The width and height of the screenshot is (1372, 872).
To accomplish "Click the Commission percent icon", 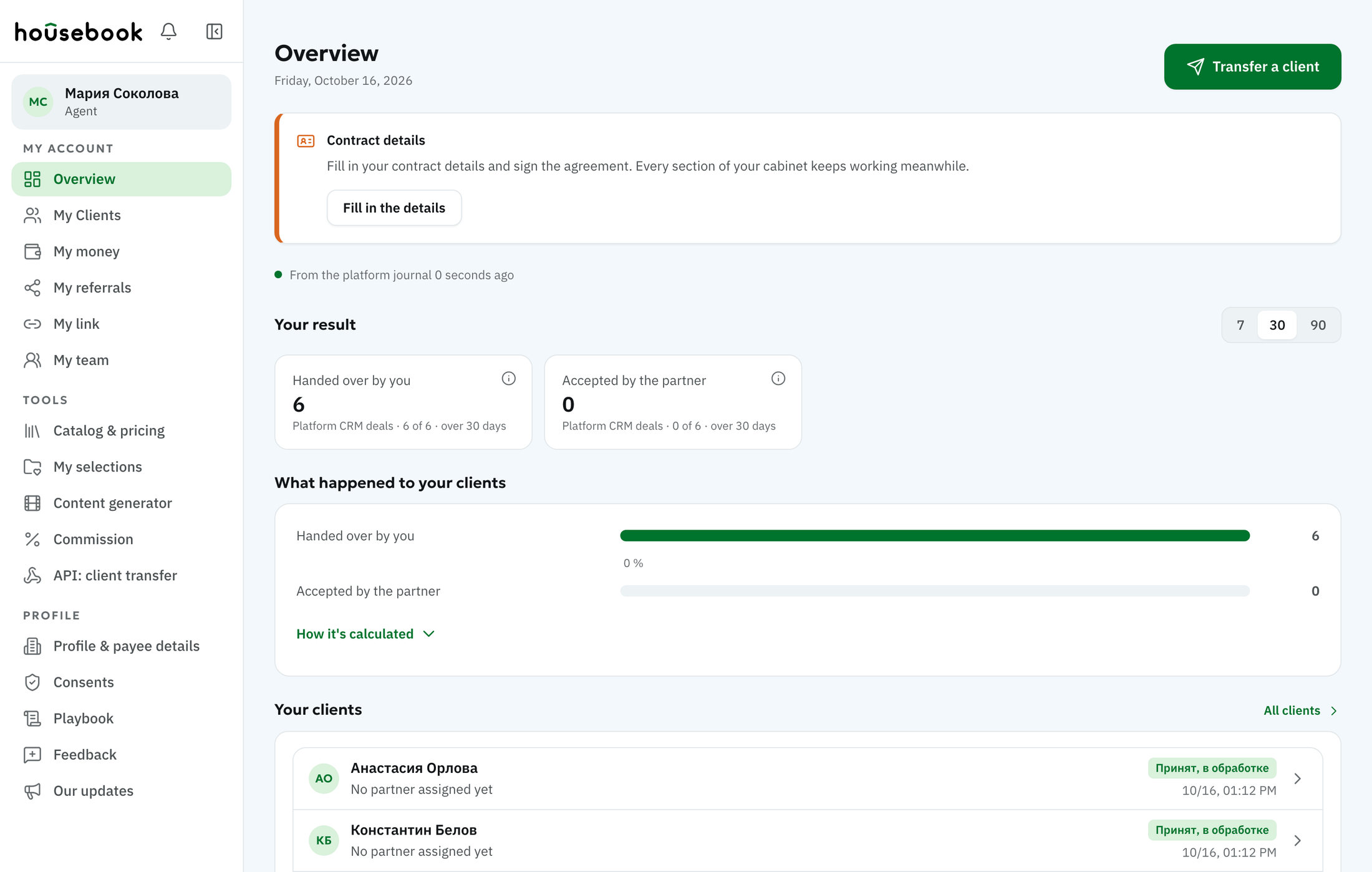I will [32, 539].
